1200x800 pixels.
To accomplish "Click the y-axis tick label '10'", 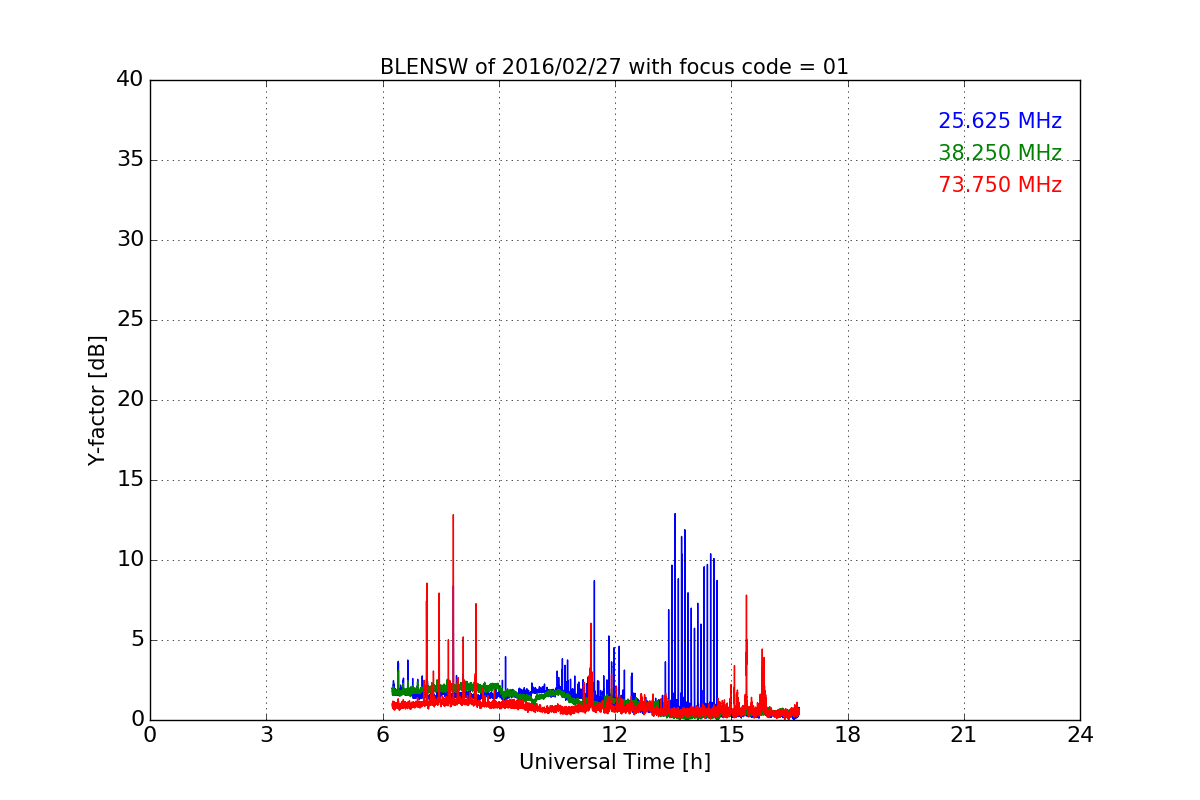I will pos(130,560).
